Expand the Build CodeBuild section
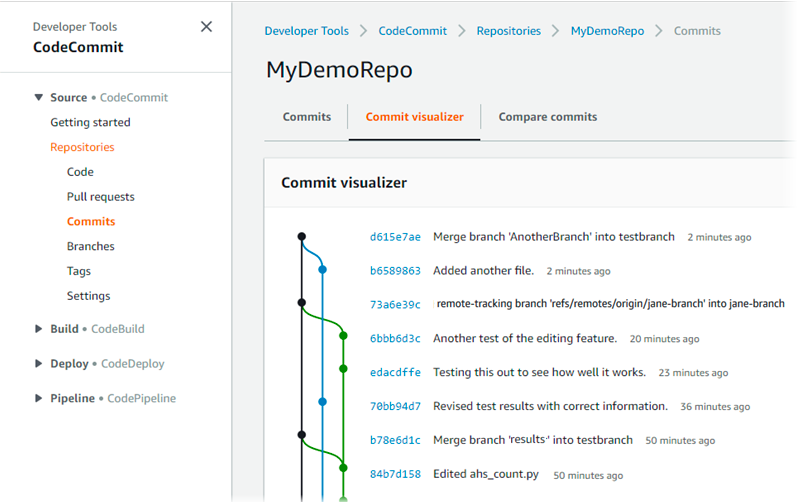 click(x=38, y=329)
